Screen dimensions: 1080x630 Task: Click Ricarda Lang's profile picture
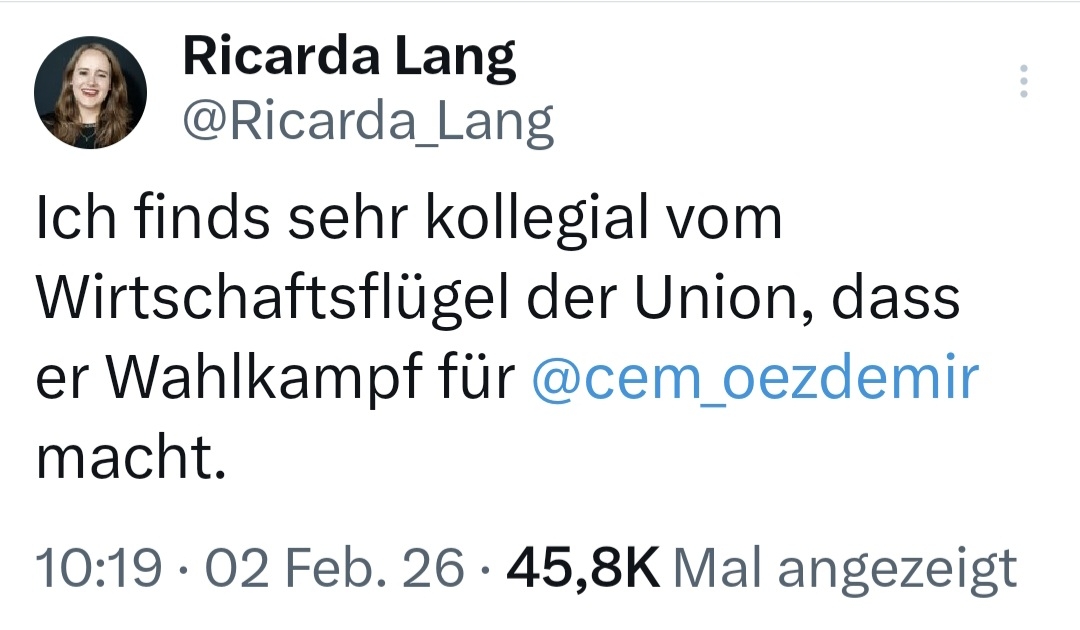91,95
